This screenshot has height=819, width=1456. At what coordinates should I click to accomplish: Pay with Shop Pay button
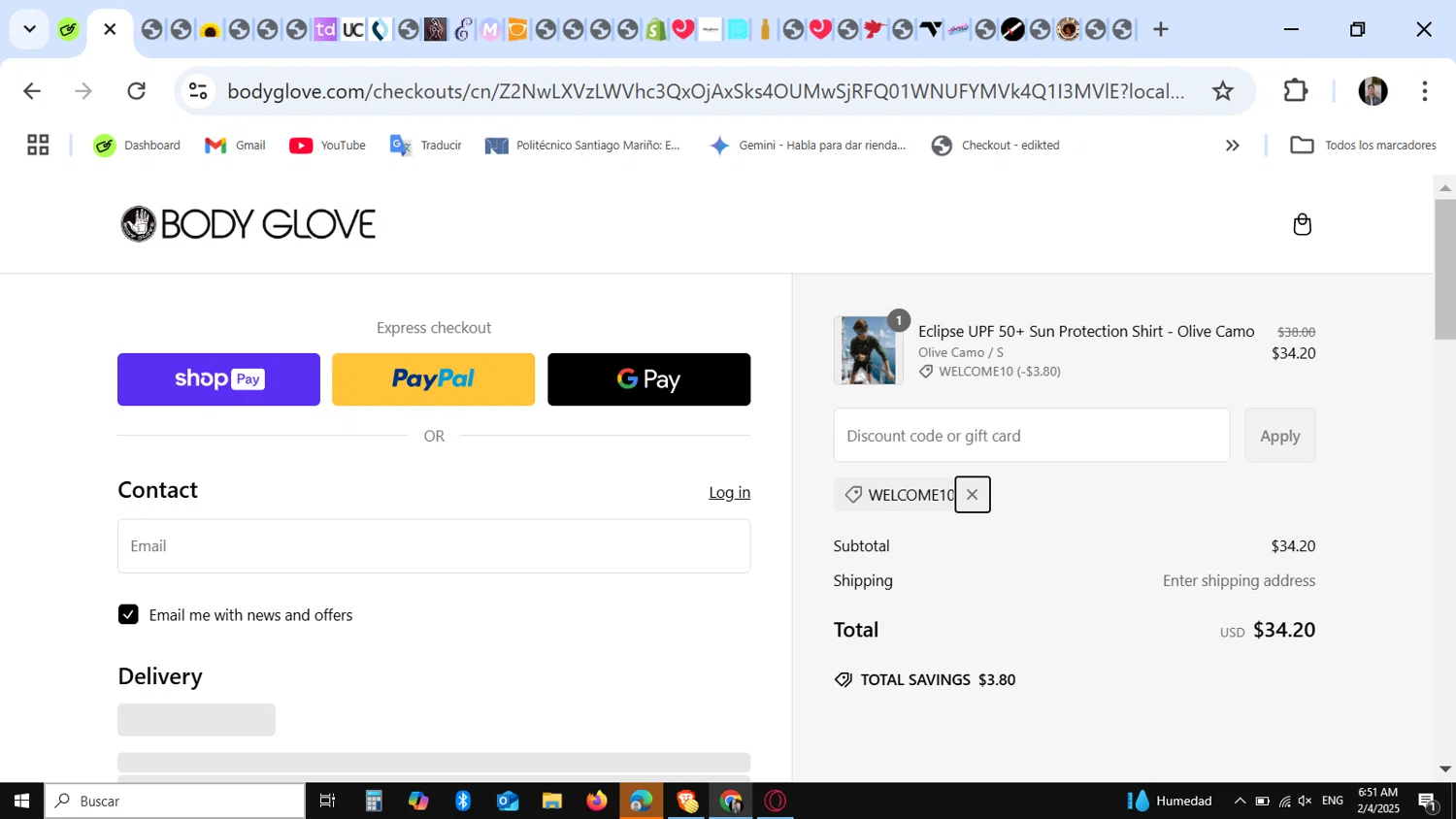[x=218, y=379]
